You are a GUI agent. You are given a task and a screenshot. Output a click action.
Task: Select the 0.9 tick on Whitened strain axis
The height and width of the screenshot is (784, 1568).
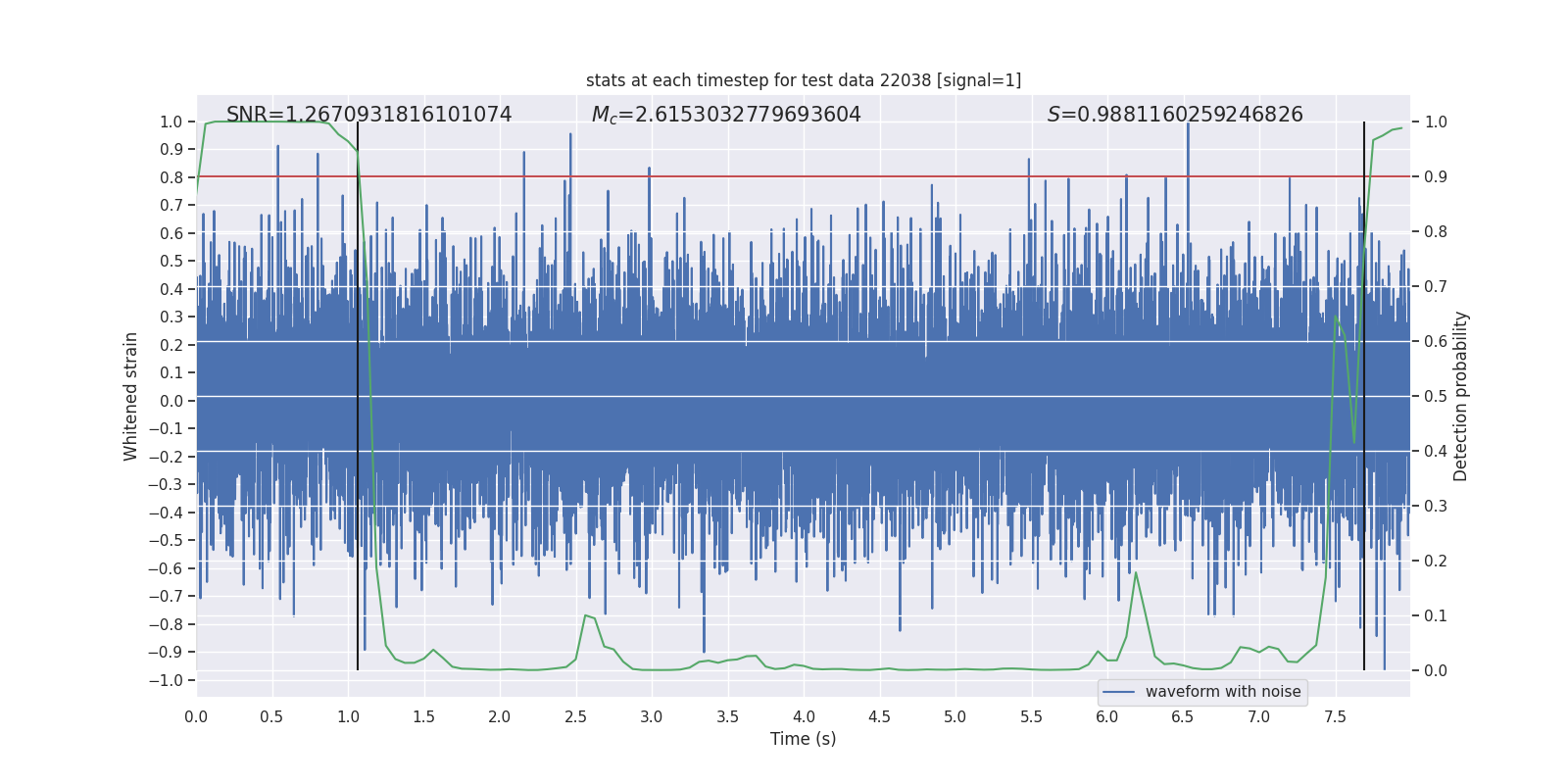click(x=171, y=149)
